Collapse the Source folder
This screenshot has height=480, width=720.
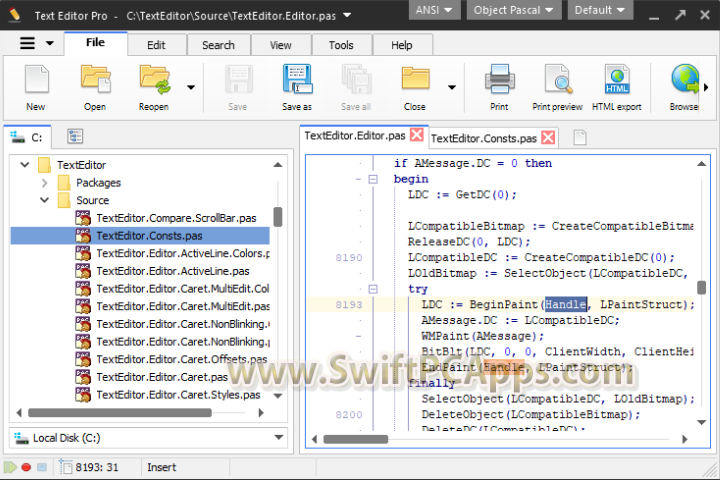tap(44, 200)
